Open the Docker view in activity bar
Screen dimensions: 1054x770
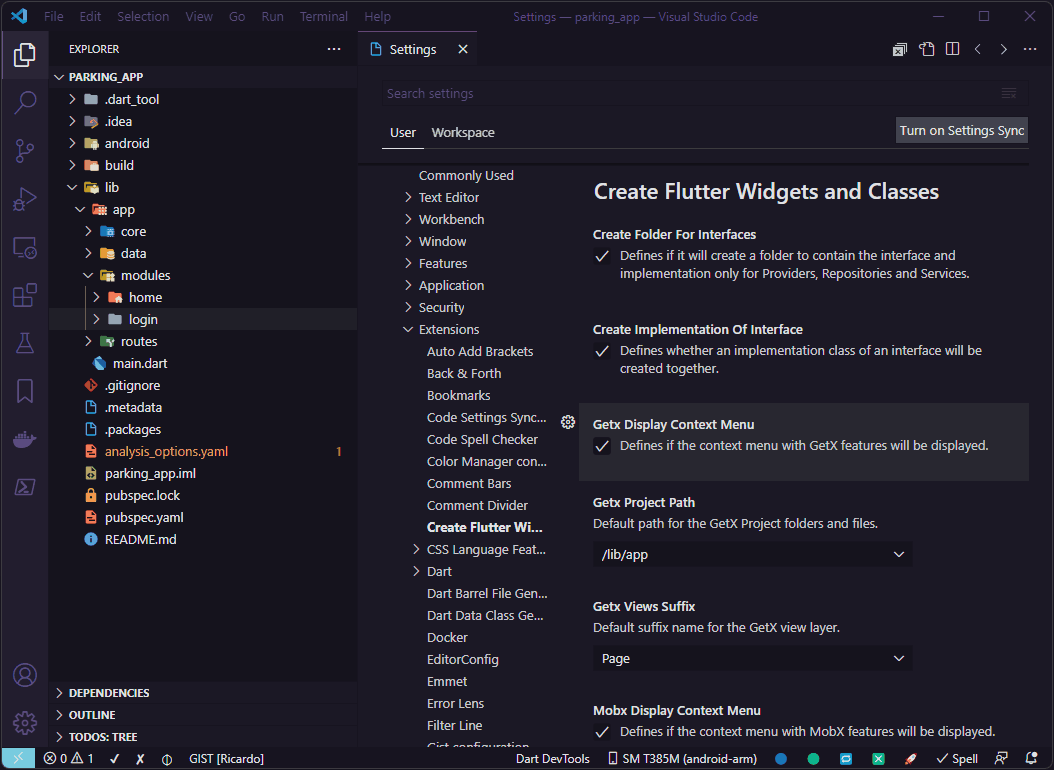point(25,439)
